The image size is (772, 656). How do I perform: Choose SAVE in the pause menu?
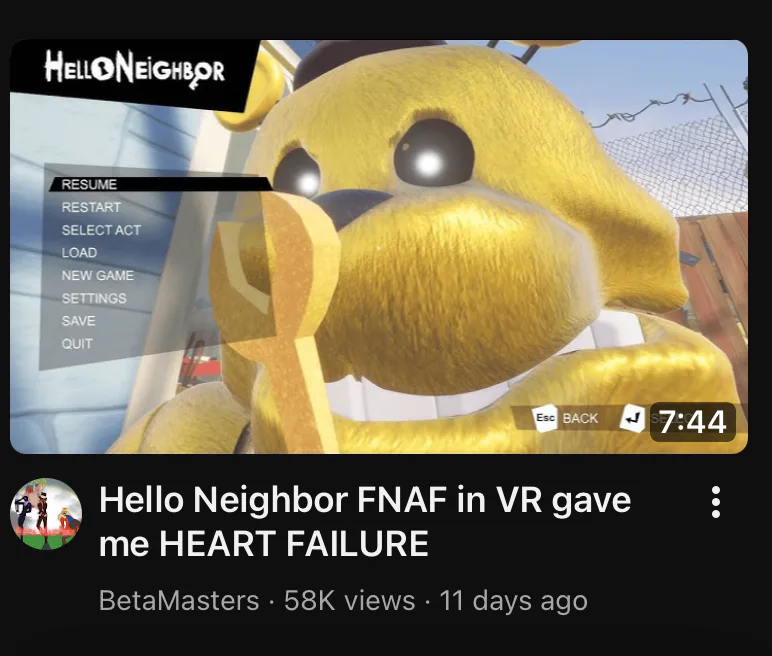click(78, 321)
